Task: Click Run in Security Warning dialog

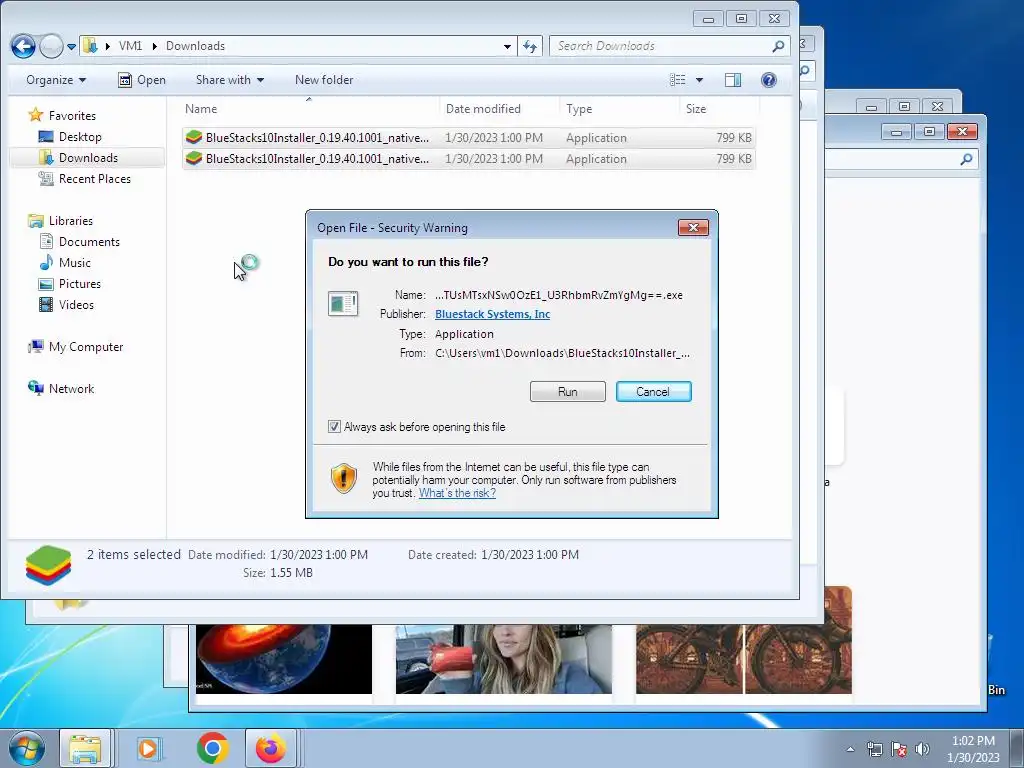Action: click(568, 392)
